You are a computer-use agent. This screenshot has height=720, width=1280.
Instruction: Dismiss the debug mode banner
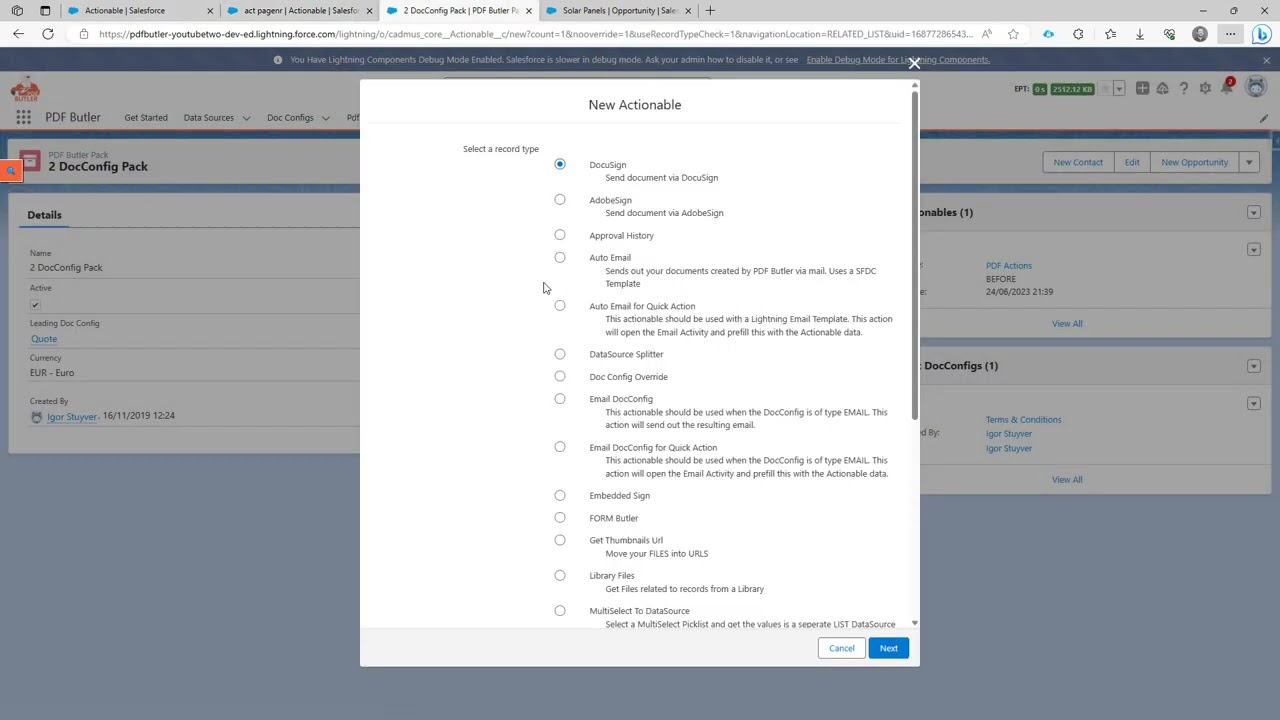click(x=1266, y=60)
